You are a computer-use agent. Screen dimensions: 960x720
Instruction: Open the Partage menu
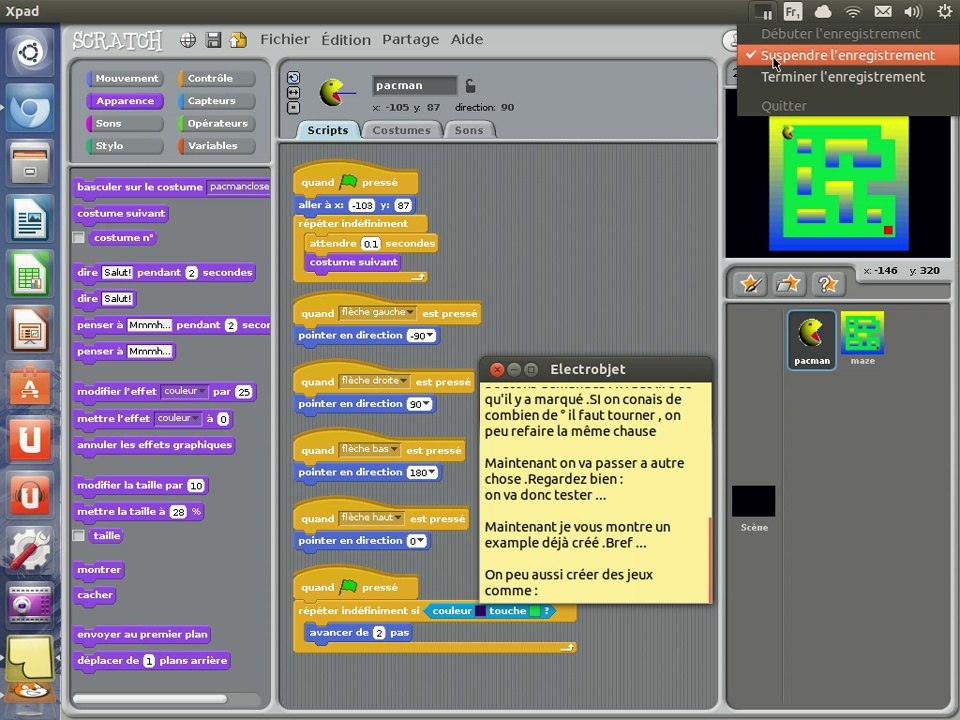click(x=410, y=39)
